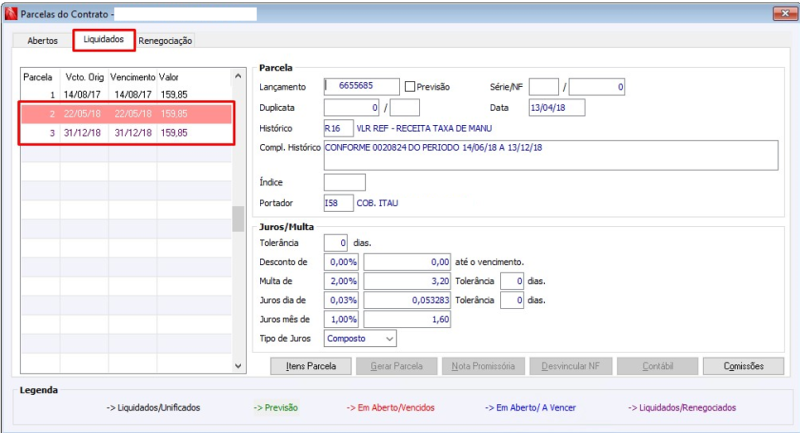This screenshot has width=800, height=433.
Task: Click the Itens Parcela button
Action: (311, 366)
